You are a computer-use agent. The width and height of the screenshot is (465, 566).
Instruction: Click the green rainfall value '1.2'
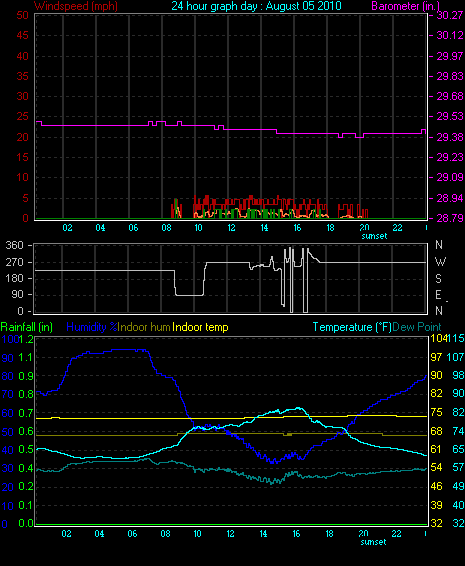pos(26,339)
